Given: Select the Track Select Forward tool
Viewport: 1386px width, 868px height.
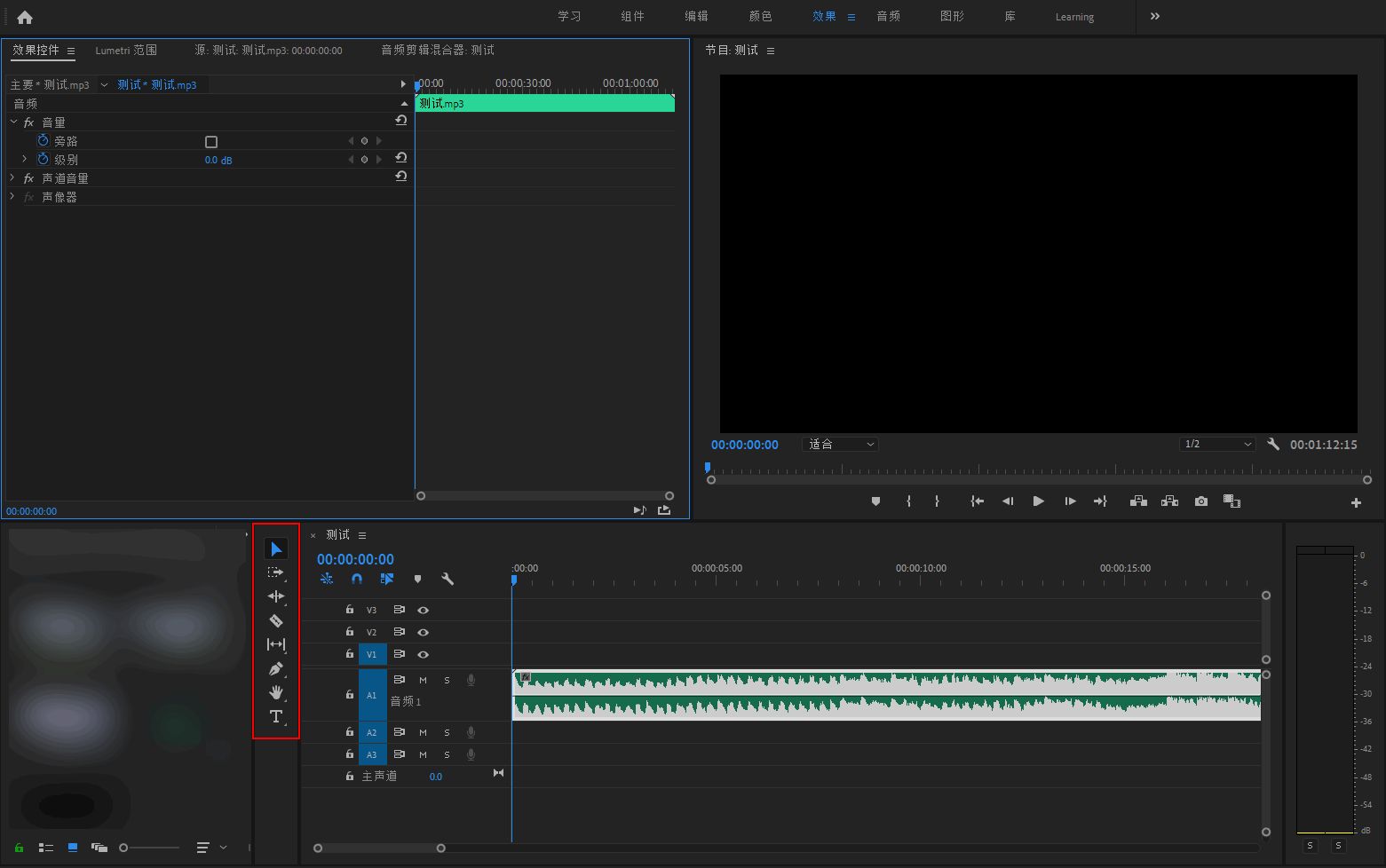Looking at the screenshot, I should [276, 572].
